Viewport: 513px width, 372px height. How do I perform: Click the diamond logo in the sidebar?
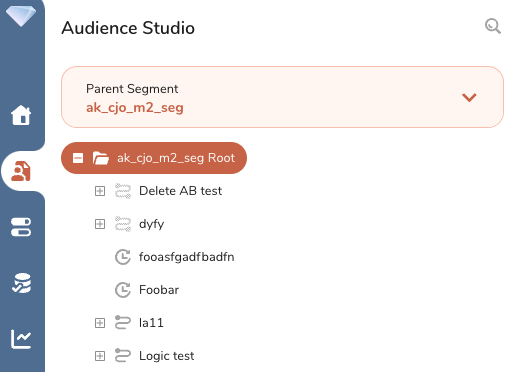21,16
